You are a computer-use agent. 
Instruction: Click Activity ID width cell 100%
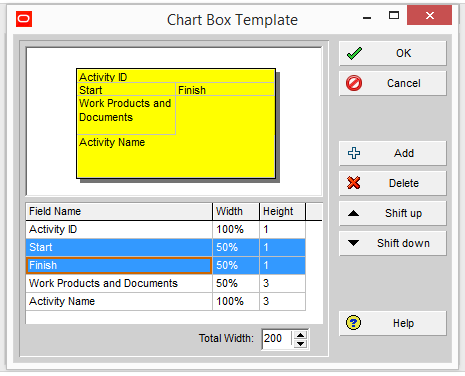coord(236,230)
